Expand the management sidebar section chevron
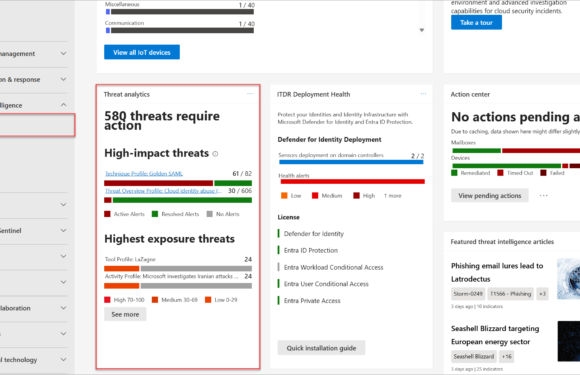Screen dimensions: 580x375 [64, 54]
